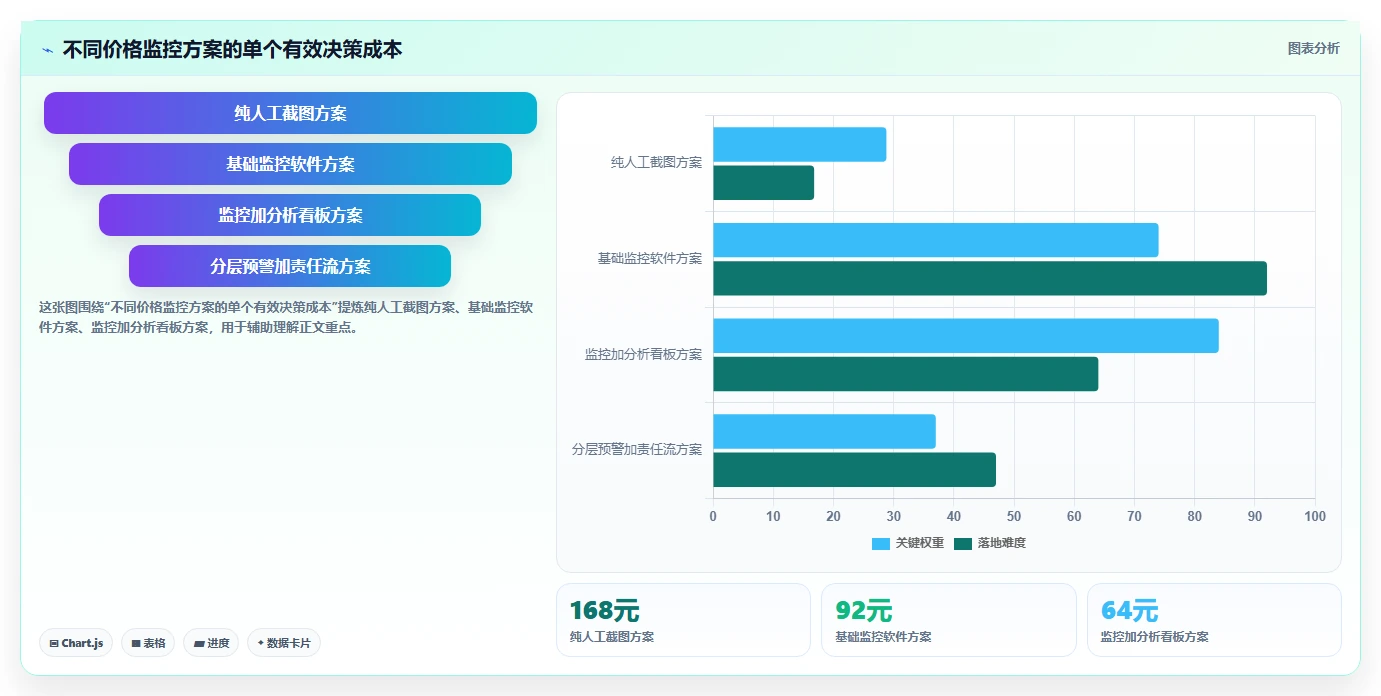Click the Chart.js tag chip
Screen dimensions: 1381x696
click(x=76, y=643)
